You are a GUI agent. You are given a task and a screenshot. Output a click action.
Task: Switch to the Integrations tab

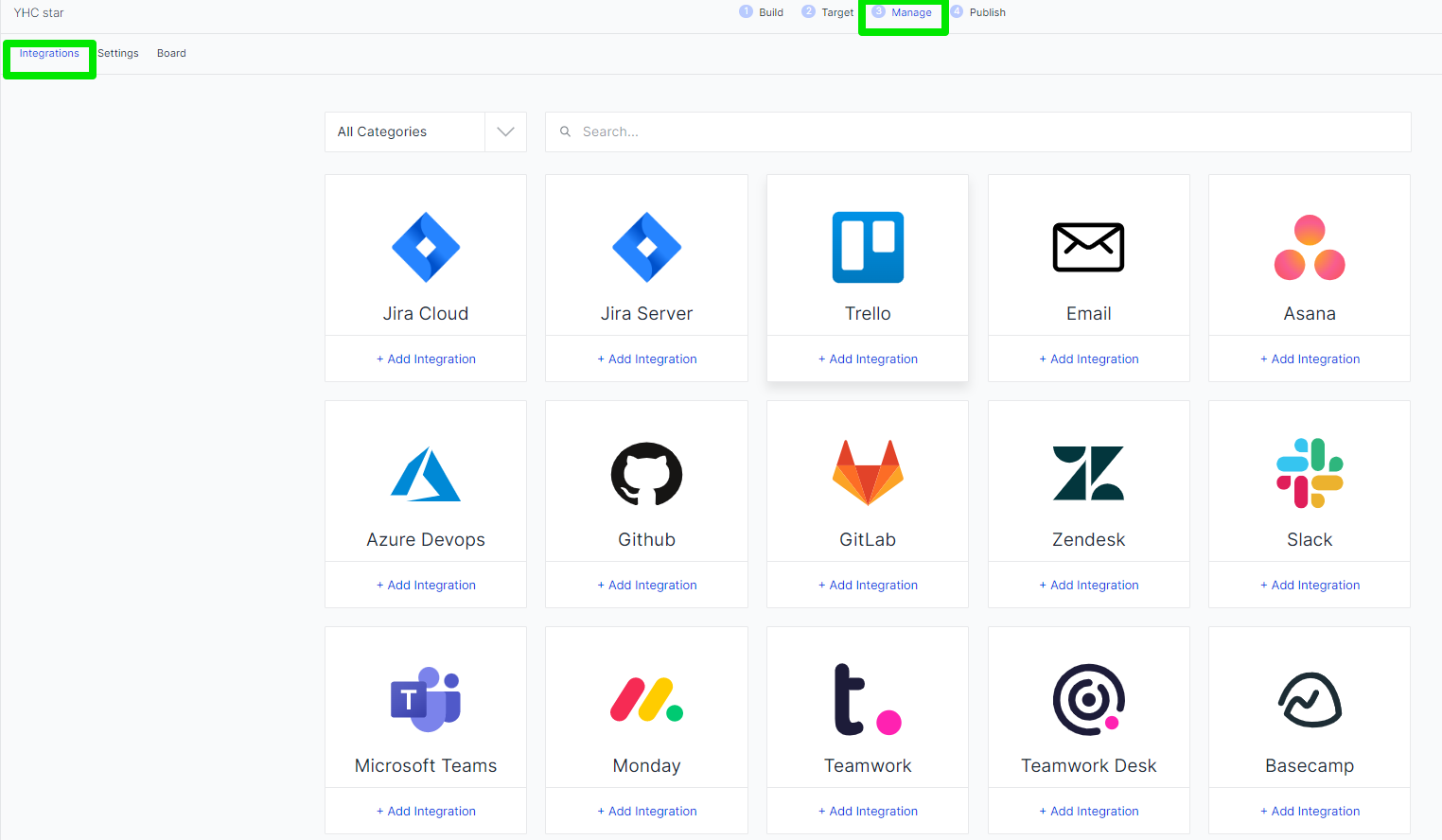[x=49, y=53]
